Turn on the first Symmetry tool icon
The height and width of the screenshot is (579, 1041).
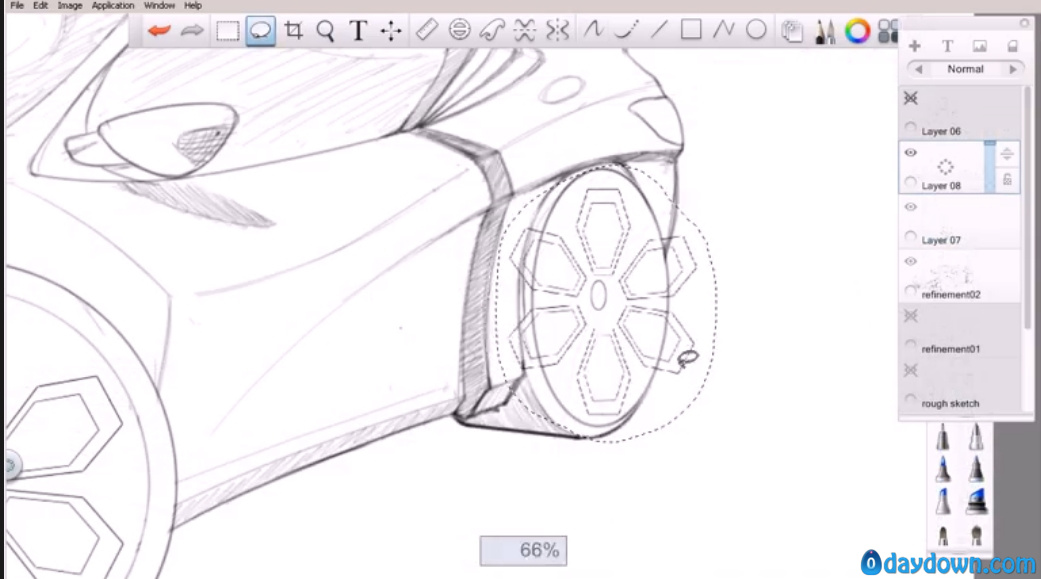[x=524, y=30]
